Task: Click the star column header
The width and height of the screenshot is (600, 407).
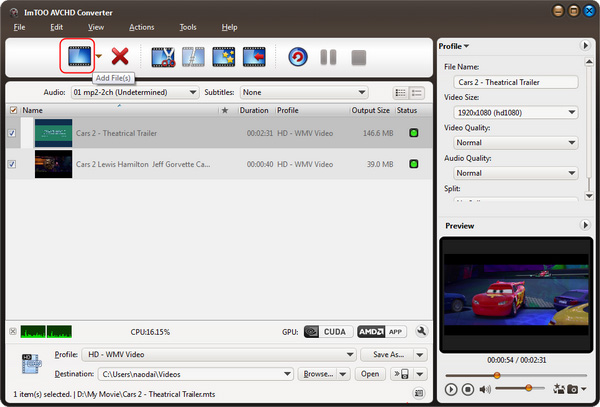Action: 225,110
